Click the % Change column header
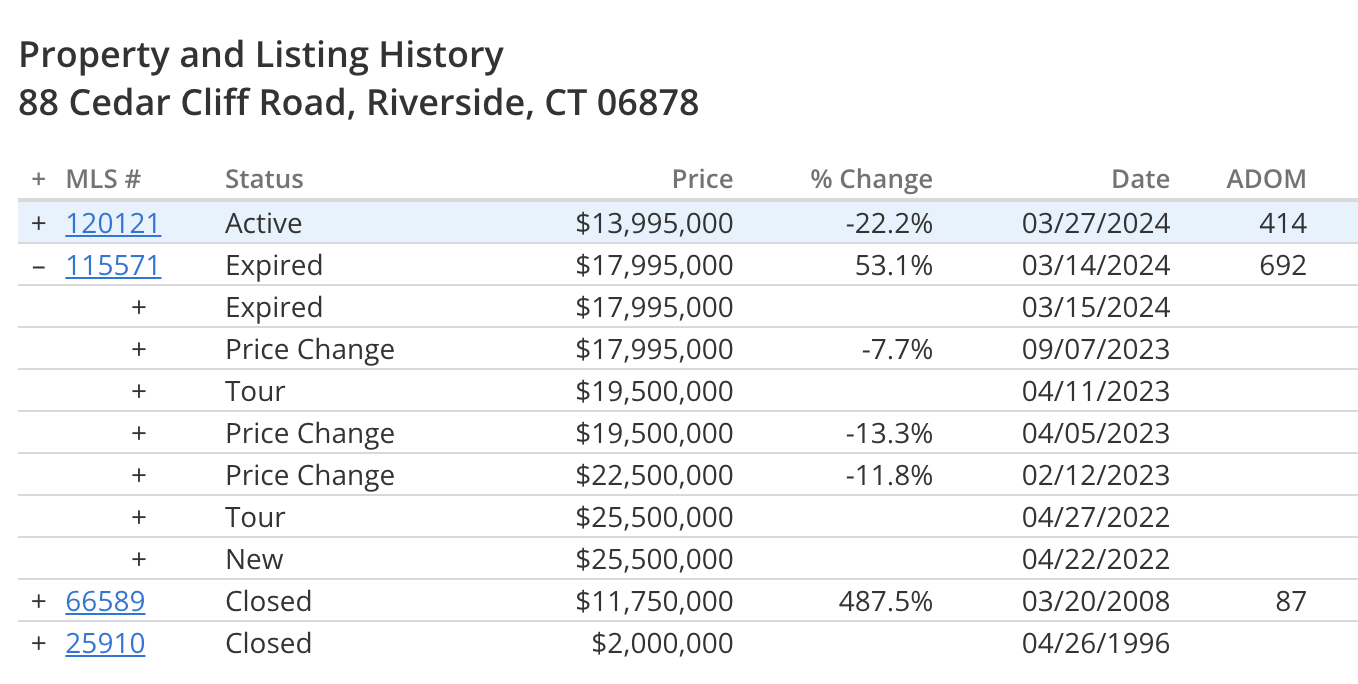The height and width of the screenshot is (684, 1358). point(871,180)
